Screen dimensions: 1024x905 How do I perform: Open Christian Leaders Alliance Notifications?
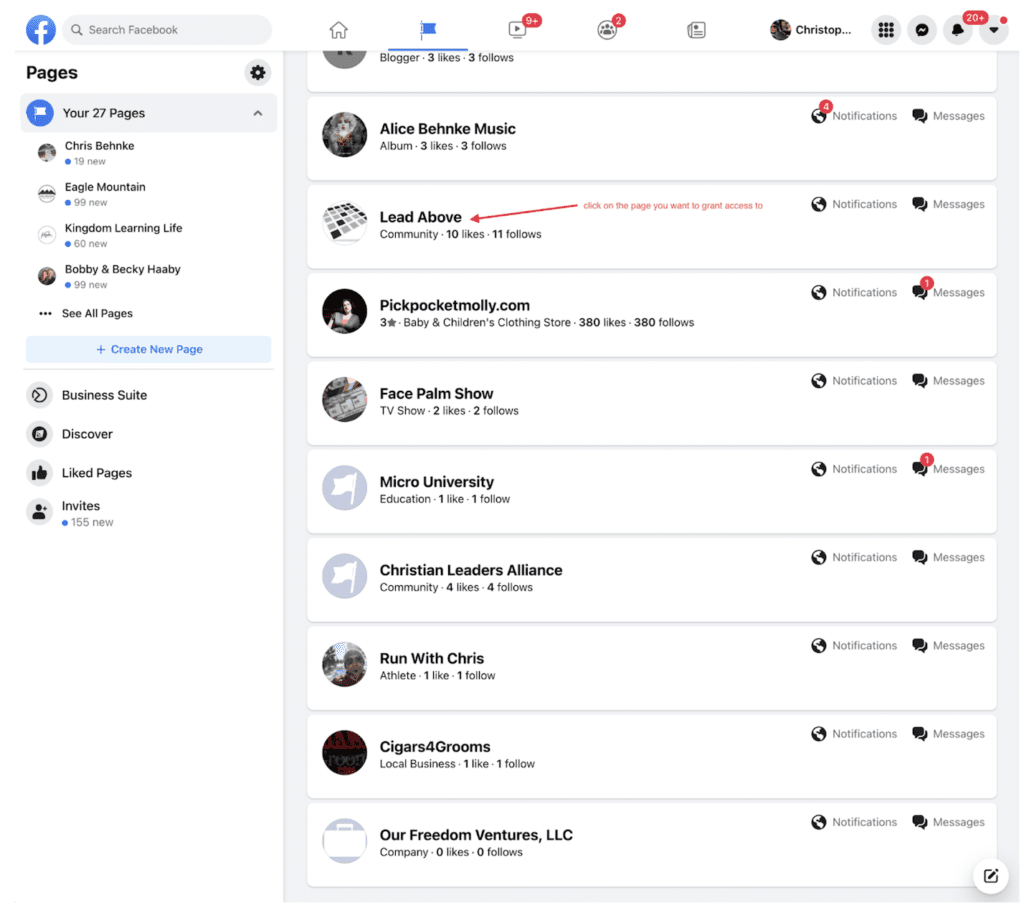(854, 556)
